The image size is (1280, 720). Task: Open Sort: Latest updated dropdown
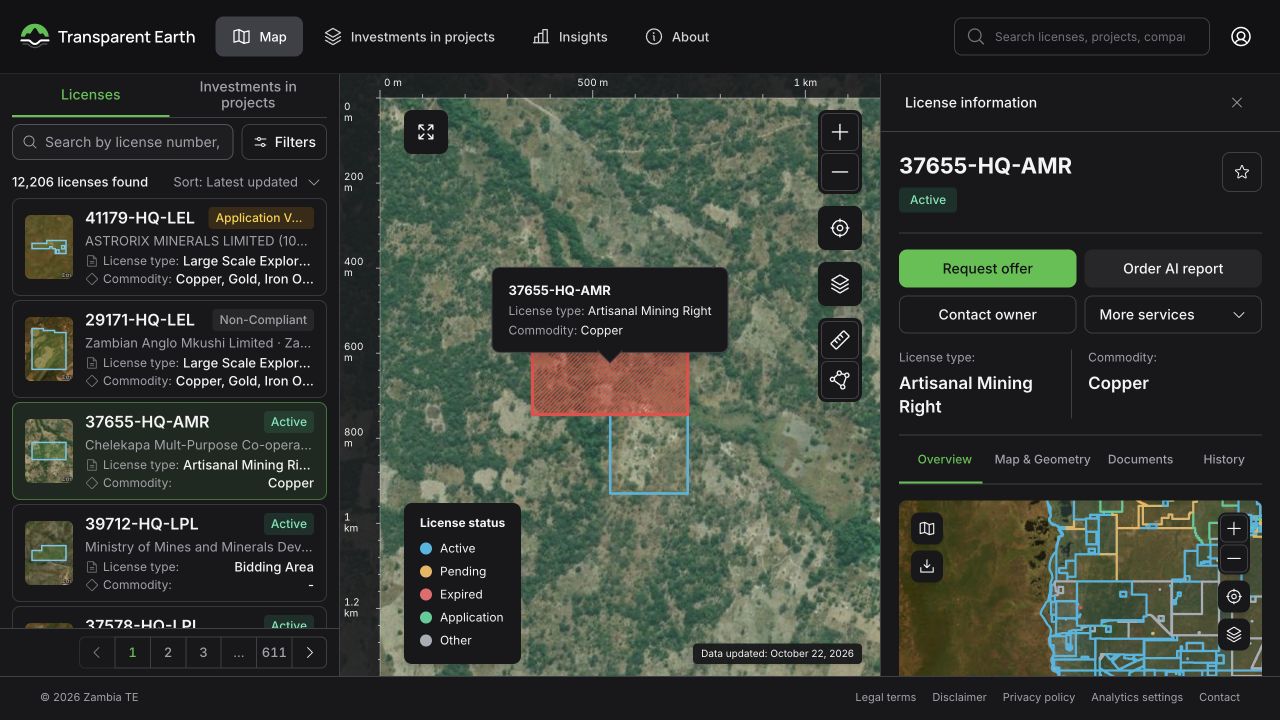point(246,182)
